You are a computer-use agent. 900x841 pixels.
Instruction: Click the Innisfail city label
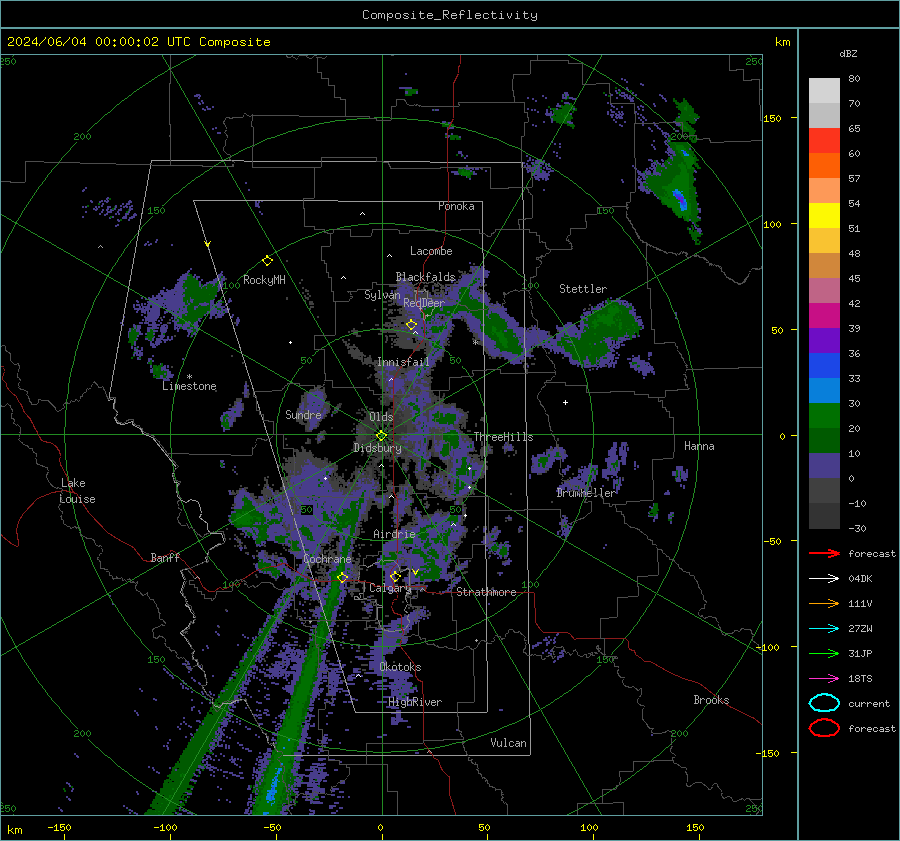403,362
